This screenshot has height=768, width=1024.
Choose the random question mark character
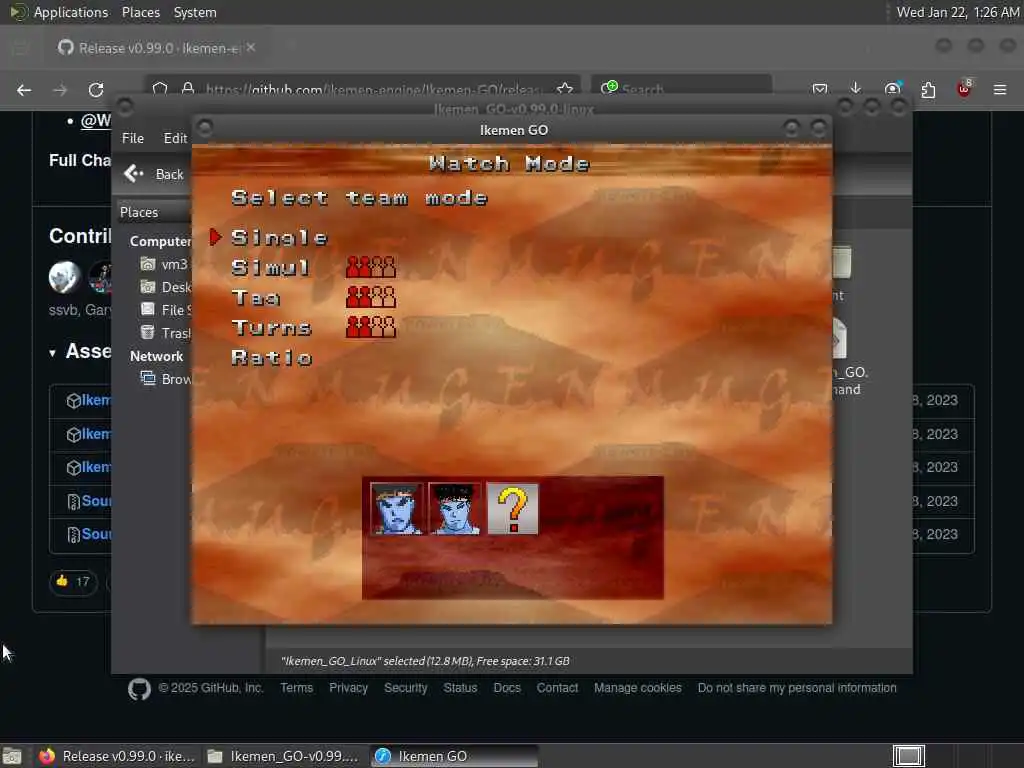[x=513, y=509]
